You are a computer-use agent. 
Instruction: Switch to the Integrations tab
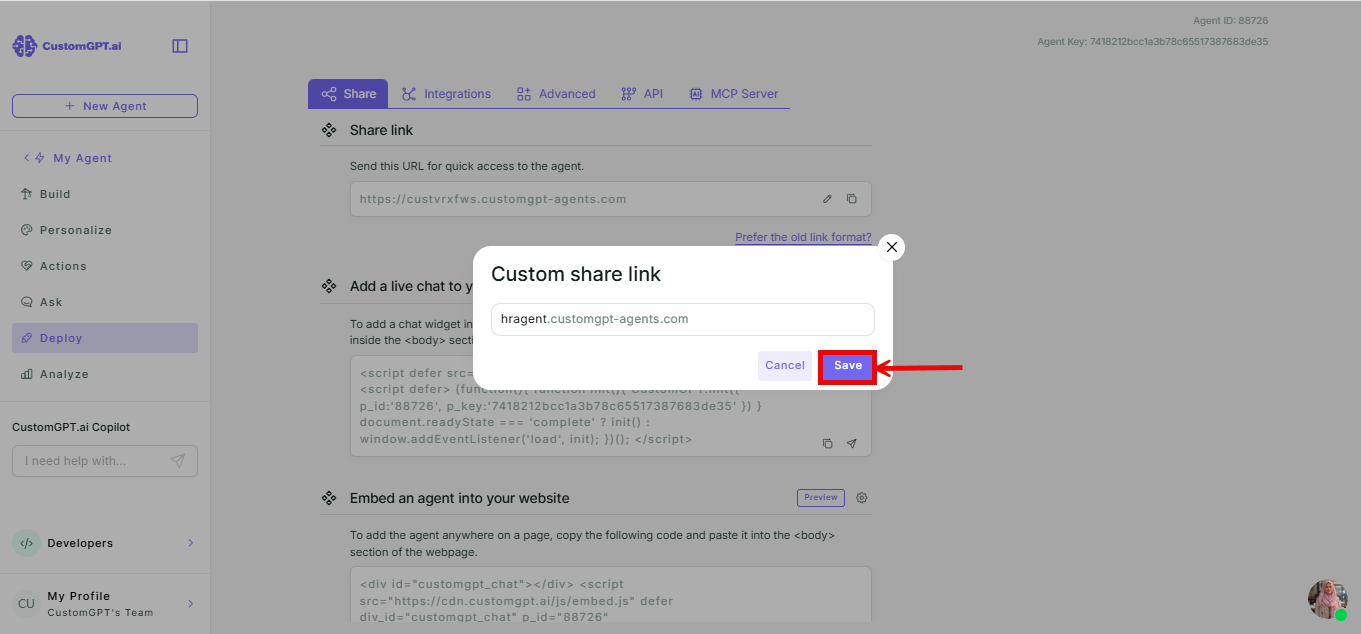click(446, 94)
